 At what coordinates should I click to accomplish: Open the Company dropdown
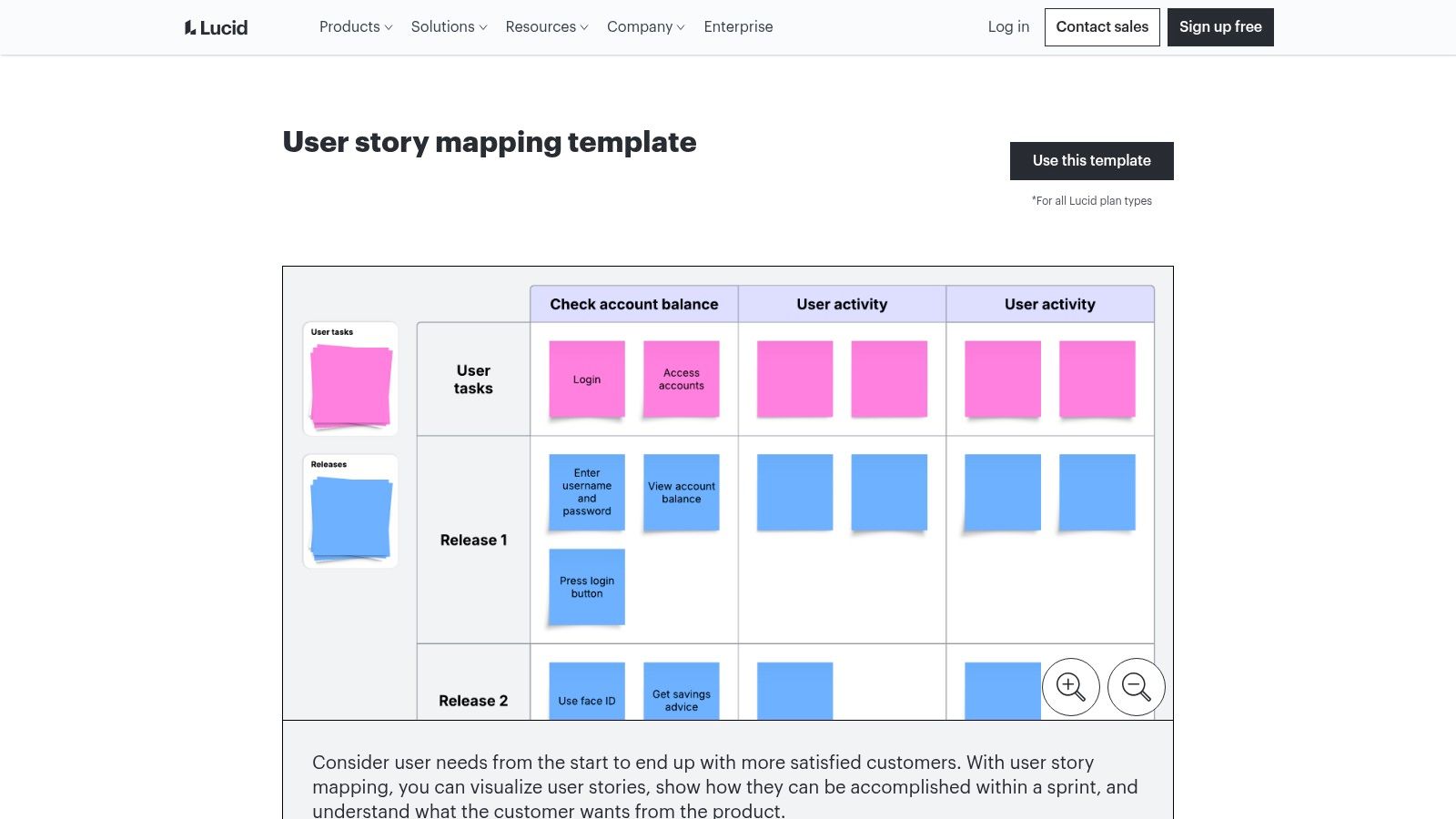(x=645, y=27)
